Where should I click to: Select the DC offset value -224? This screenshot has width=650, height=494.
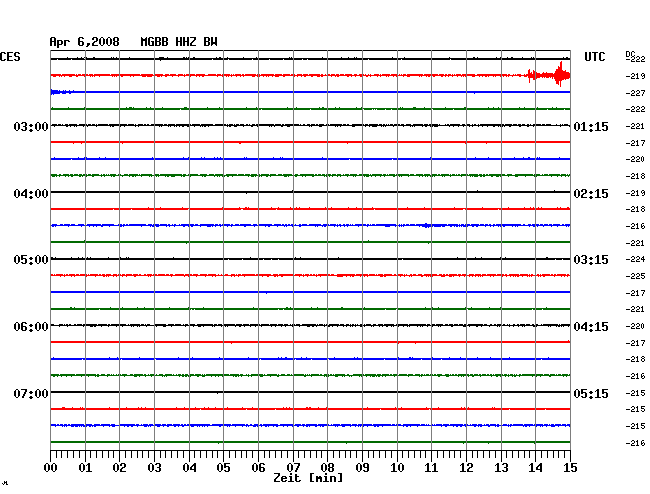click(635, 259)
